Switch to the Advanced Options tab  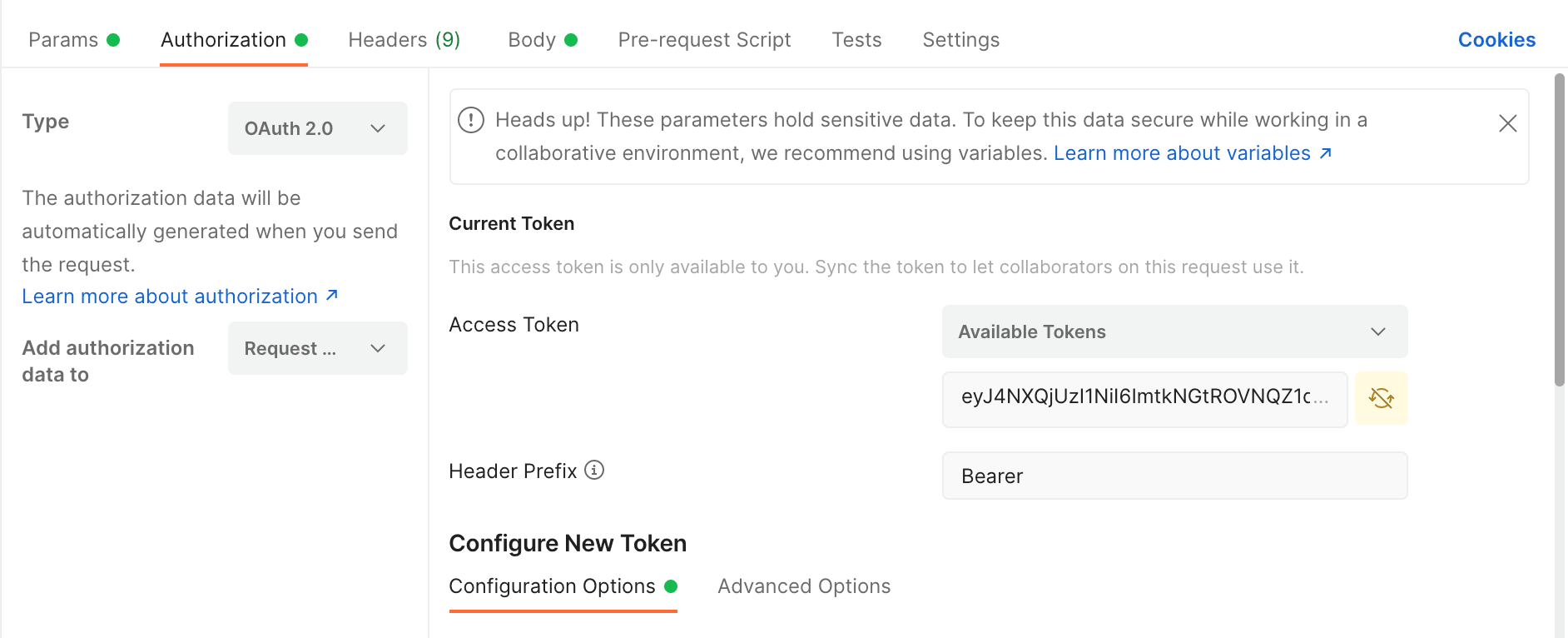click(802, 586)
